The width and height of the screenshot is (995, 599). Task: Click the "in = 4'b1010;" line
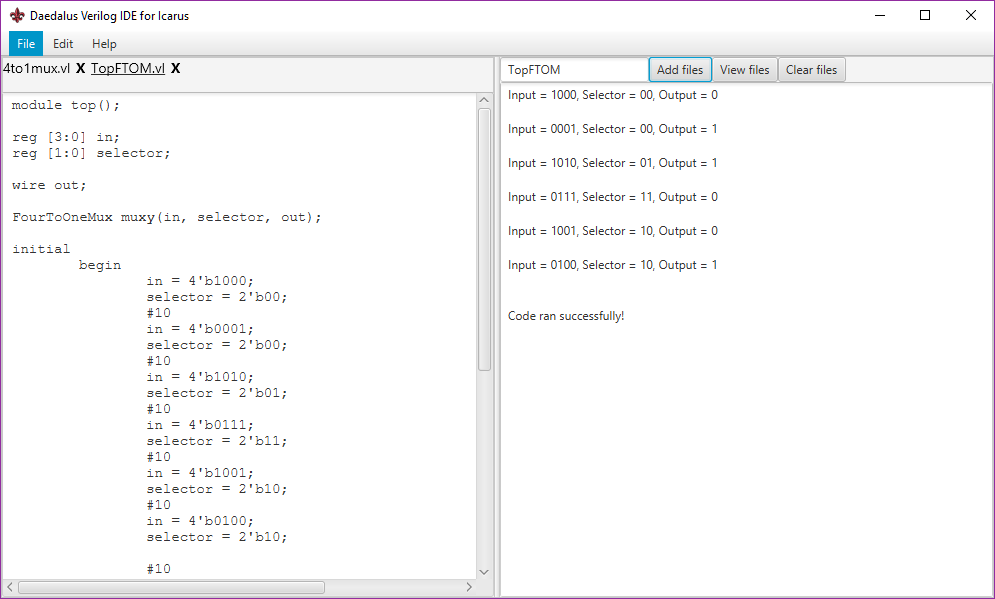pyautogui.click(x=200, y=377)
